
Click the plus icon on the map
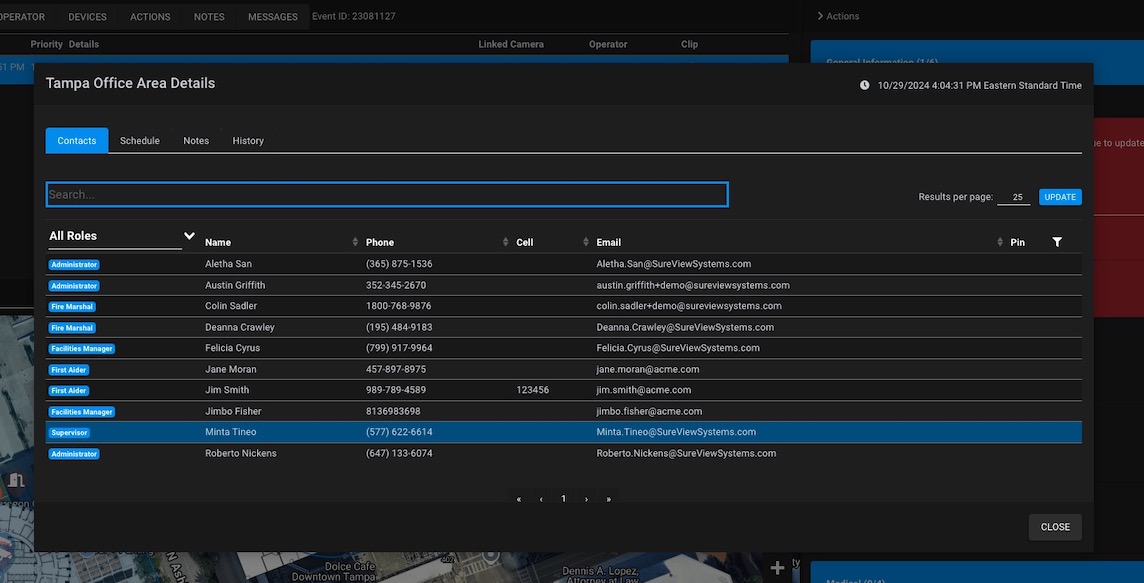click(x=778, y=568)
